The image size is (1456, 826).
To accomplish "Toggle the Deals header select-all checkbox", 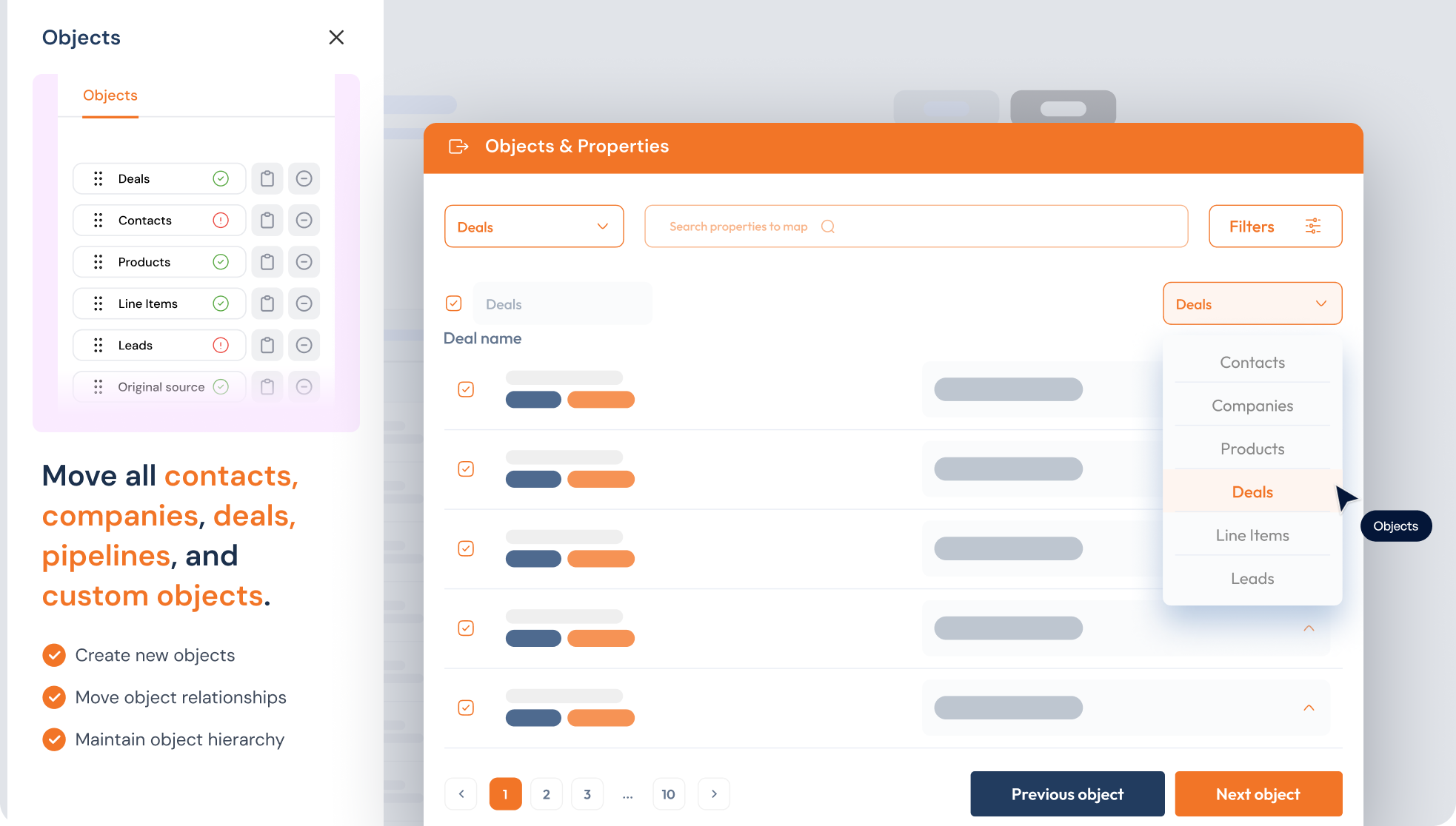I will [x=454, y=303].
